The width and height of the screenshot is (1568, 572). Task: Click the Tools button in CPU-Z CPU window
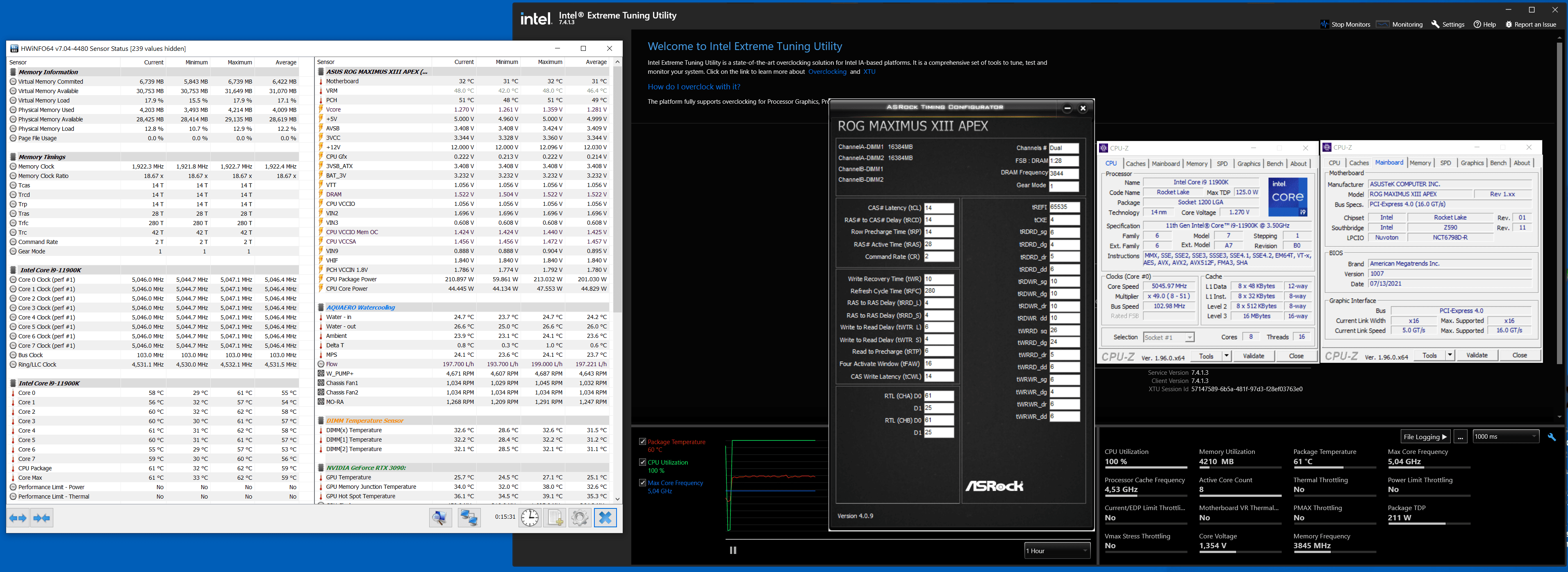1206,356
